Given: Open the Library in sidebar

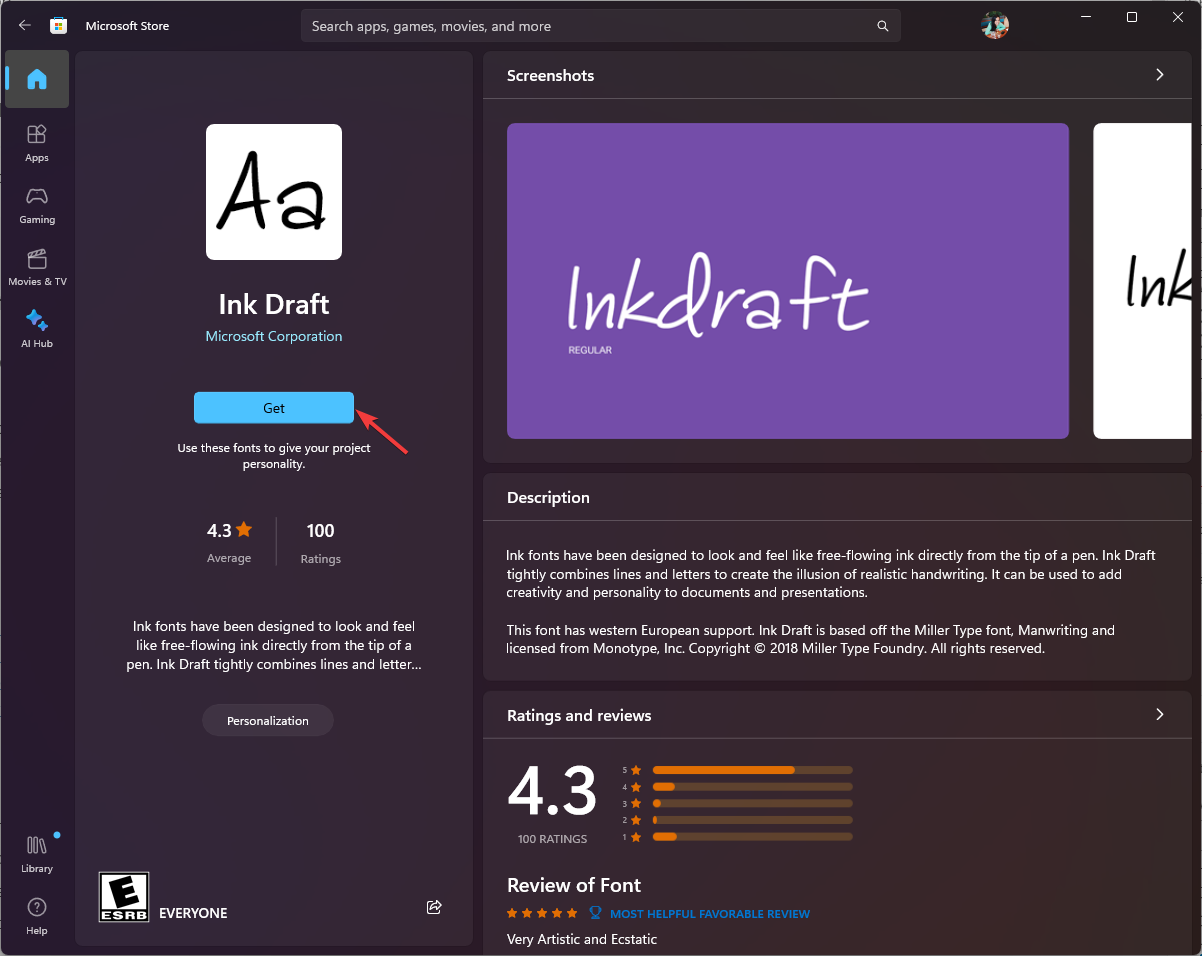Looking at the screenshot, I should [x=37, y=855].
